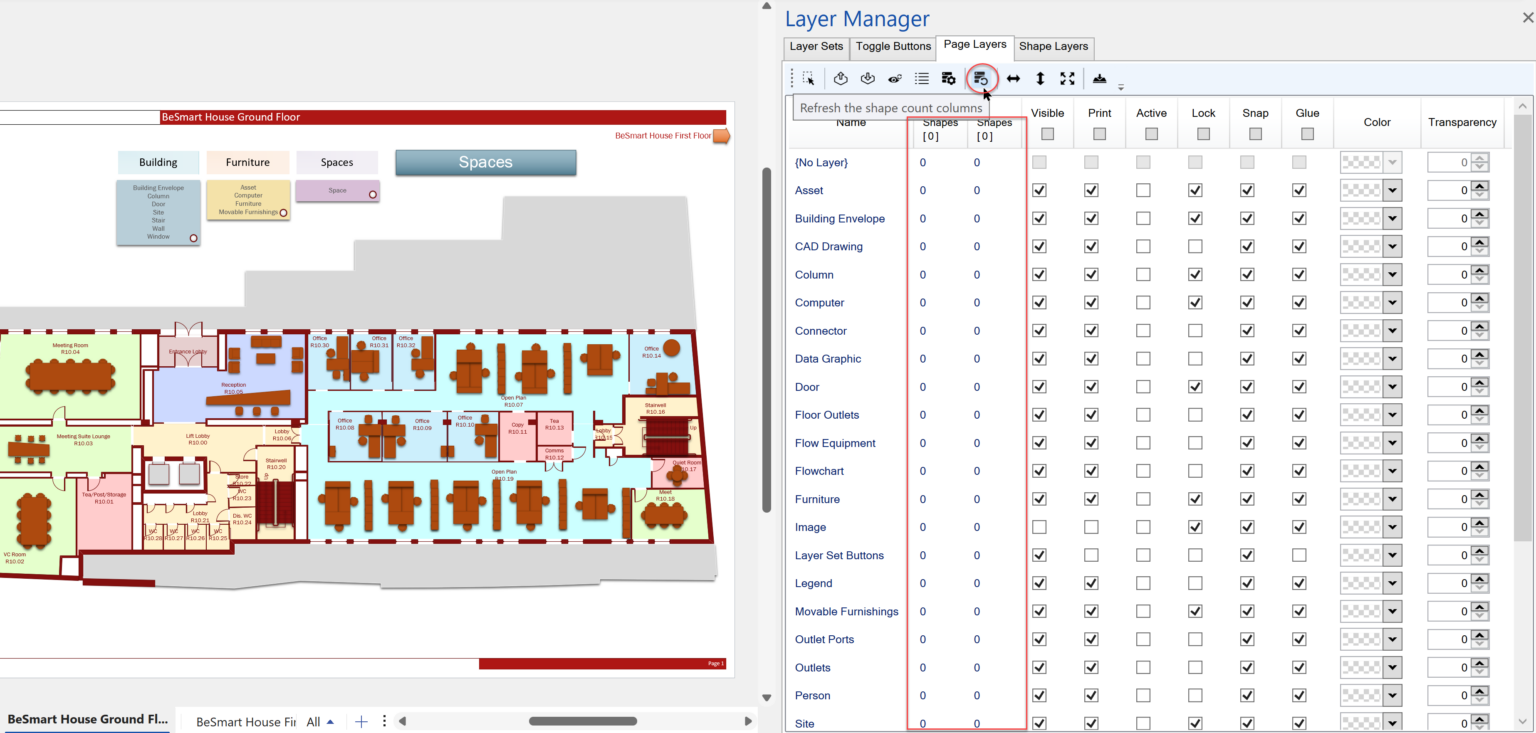This screenshot has width=1536, height=733.
Task: Uncheck Visible checkbox for Asset layer
Action: tap(1039, 190)
